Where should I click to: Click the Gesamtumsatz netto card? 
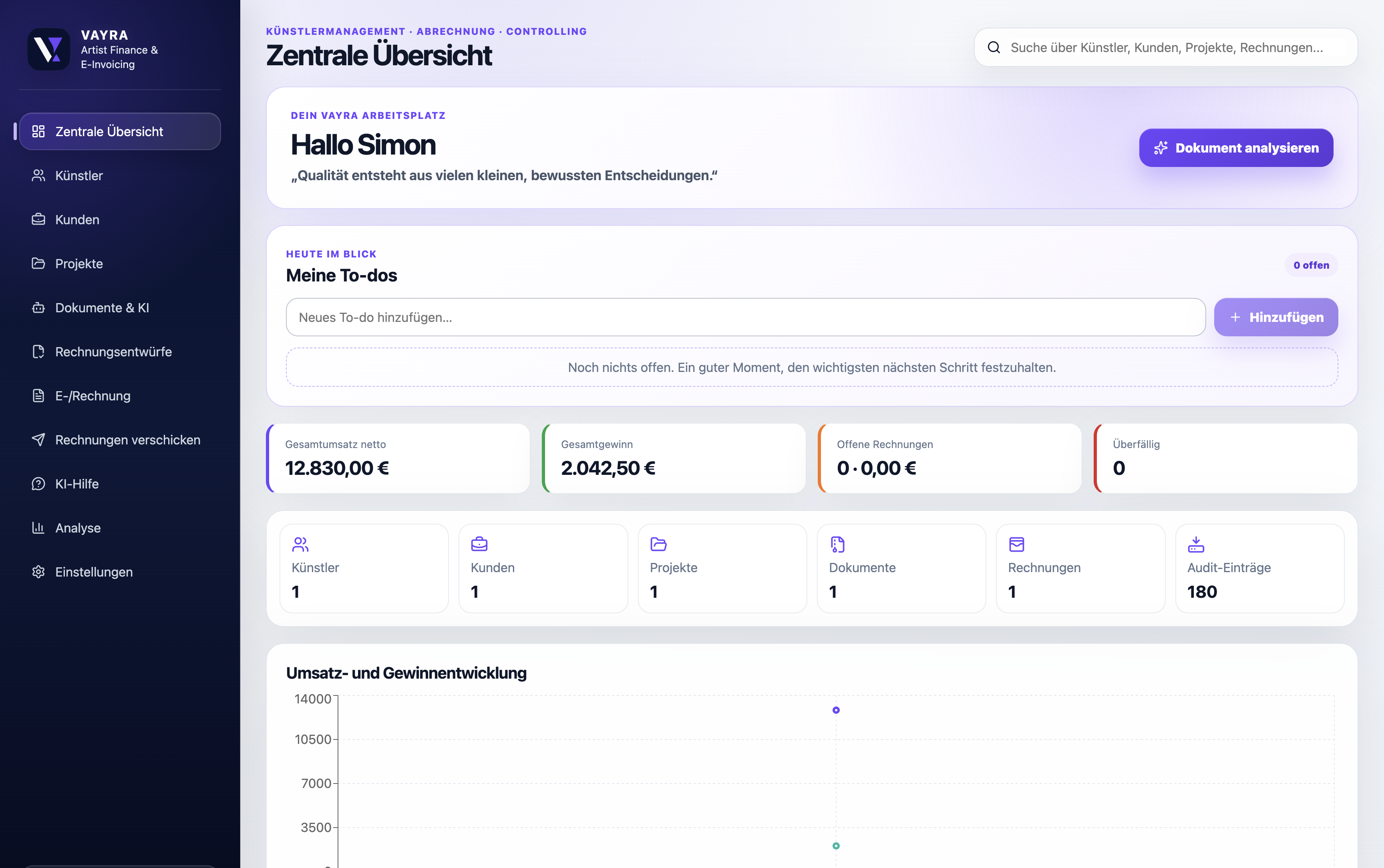point(398,458)
